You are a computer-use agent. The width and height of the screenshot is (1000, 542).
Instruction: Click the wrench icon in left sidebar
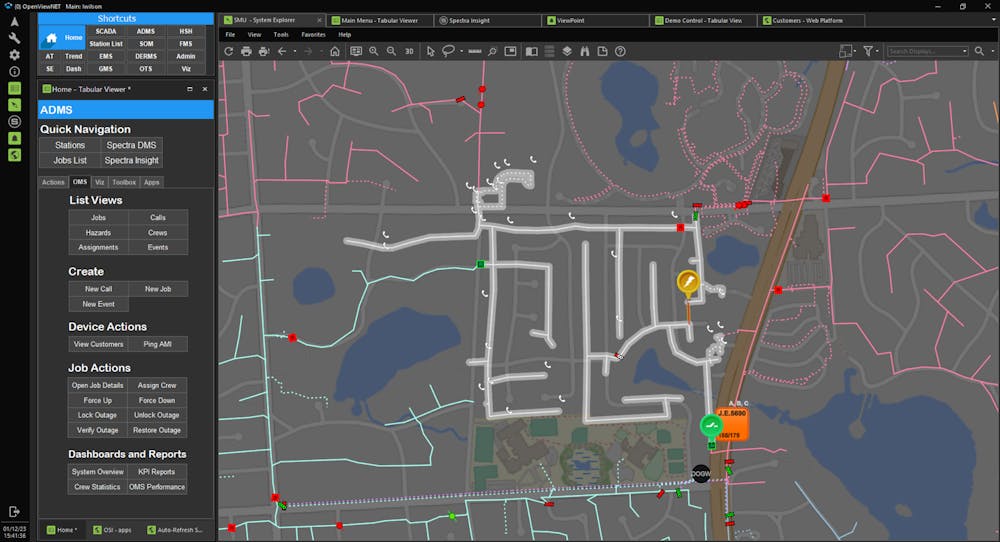coord(14,38)
